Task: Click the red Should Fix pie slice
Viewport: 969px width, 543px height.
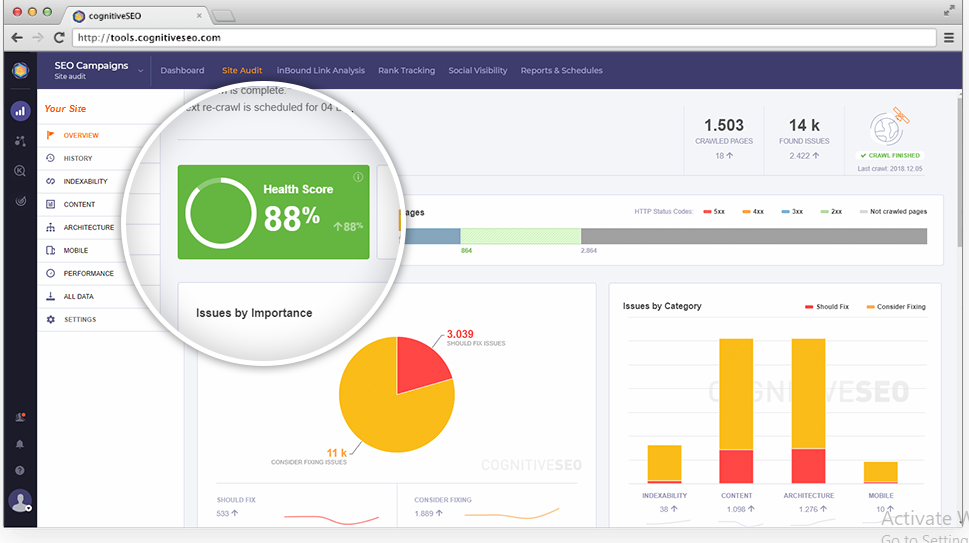Action: pyautogui.click(x=420, y=368)
